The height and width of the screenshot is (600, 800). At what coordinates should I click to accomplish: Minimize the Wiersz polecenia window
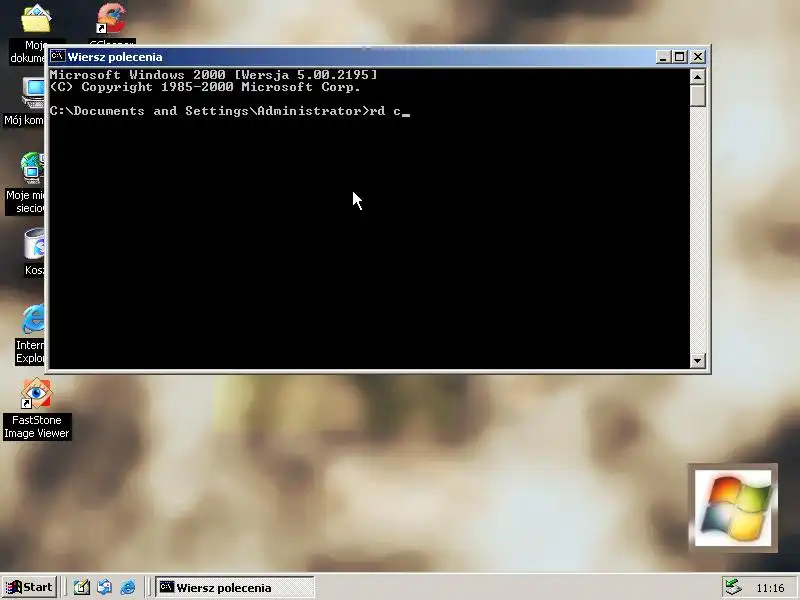pyautogui.click(x=663, y=57)
